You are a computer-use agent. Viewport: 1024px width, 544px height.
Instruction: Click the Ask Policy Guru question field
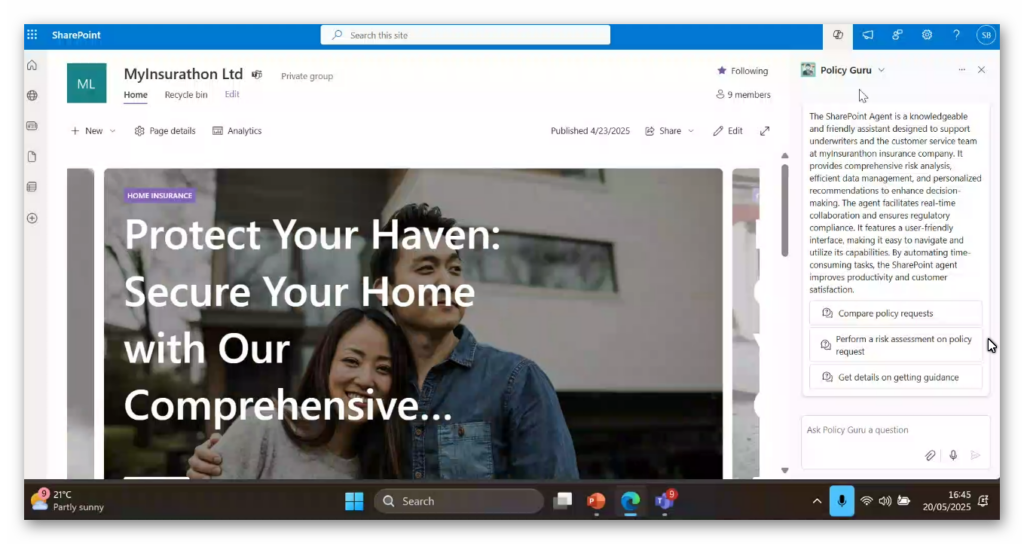click(895, 430)
